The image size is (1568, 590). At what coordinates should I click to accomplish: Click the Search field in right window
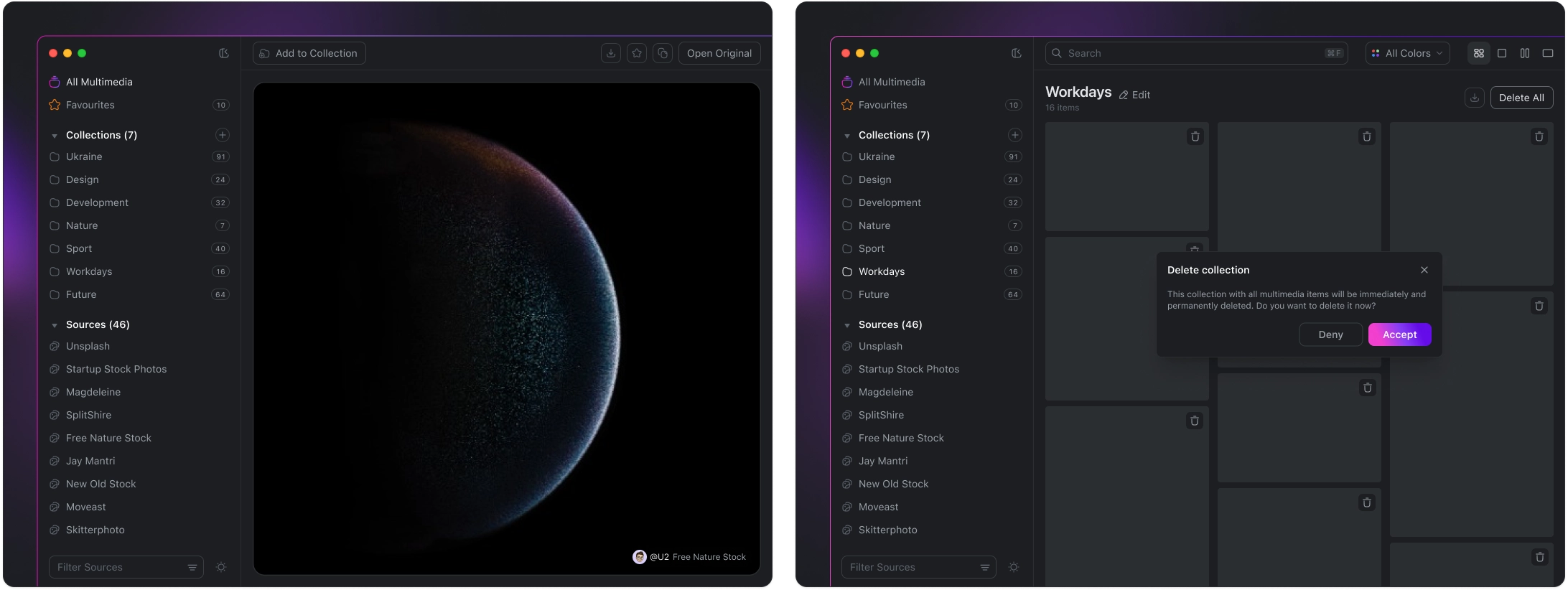click(1196, 53)
